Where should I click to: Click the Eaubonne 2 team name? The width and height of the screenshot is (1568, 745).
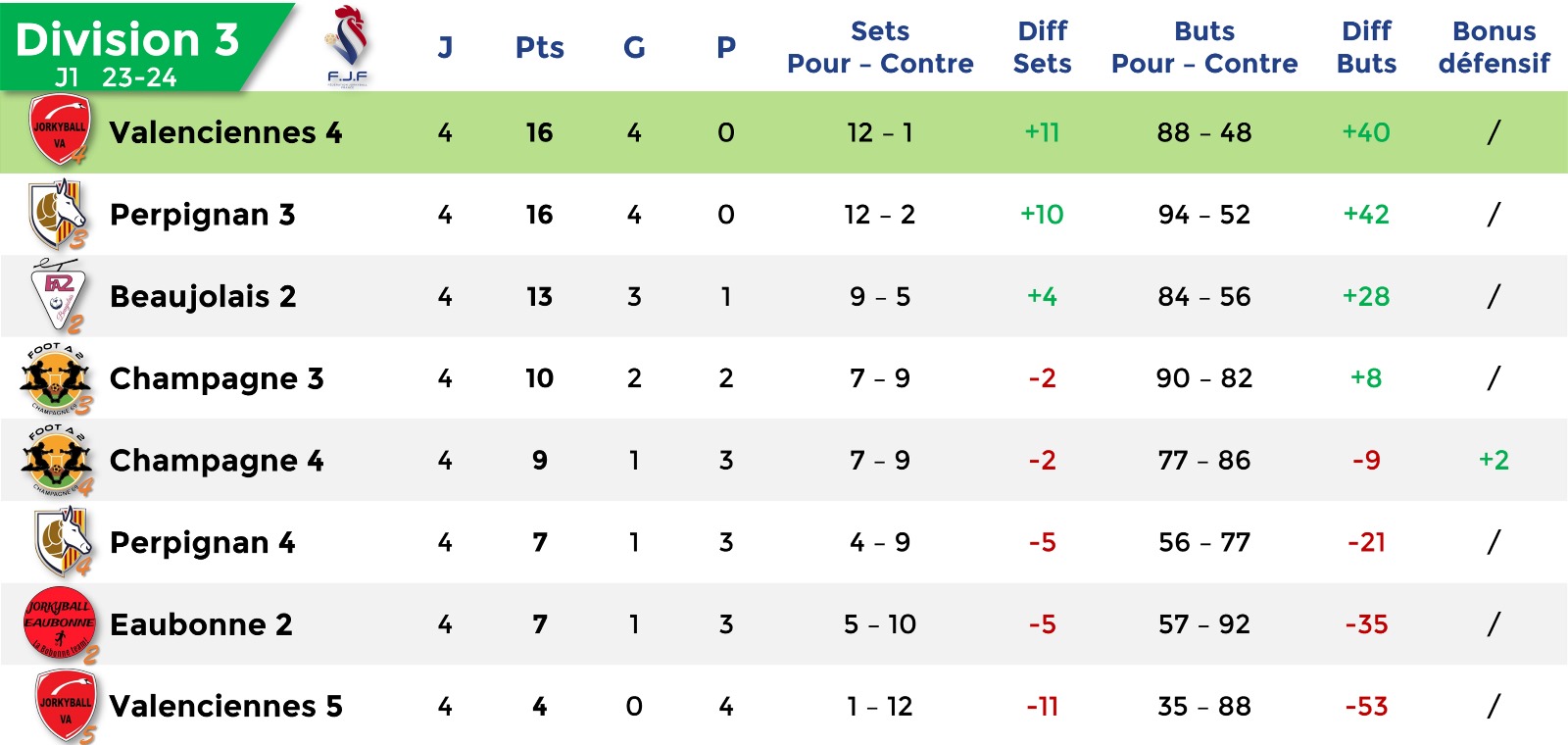[x=201, y=624]
